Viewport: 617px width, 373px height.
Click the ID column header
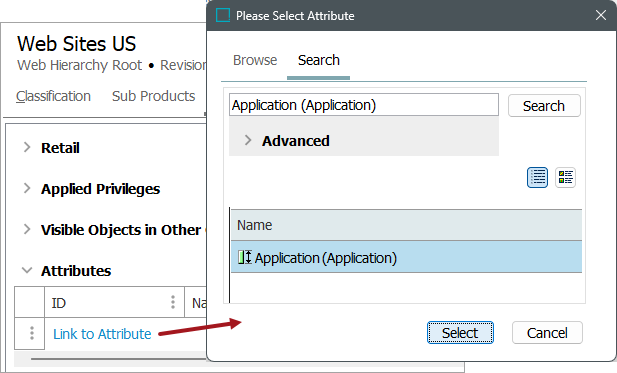(114, 302)
